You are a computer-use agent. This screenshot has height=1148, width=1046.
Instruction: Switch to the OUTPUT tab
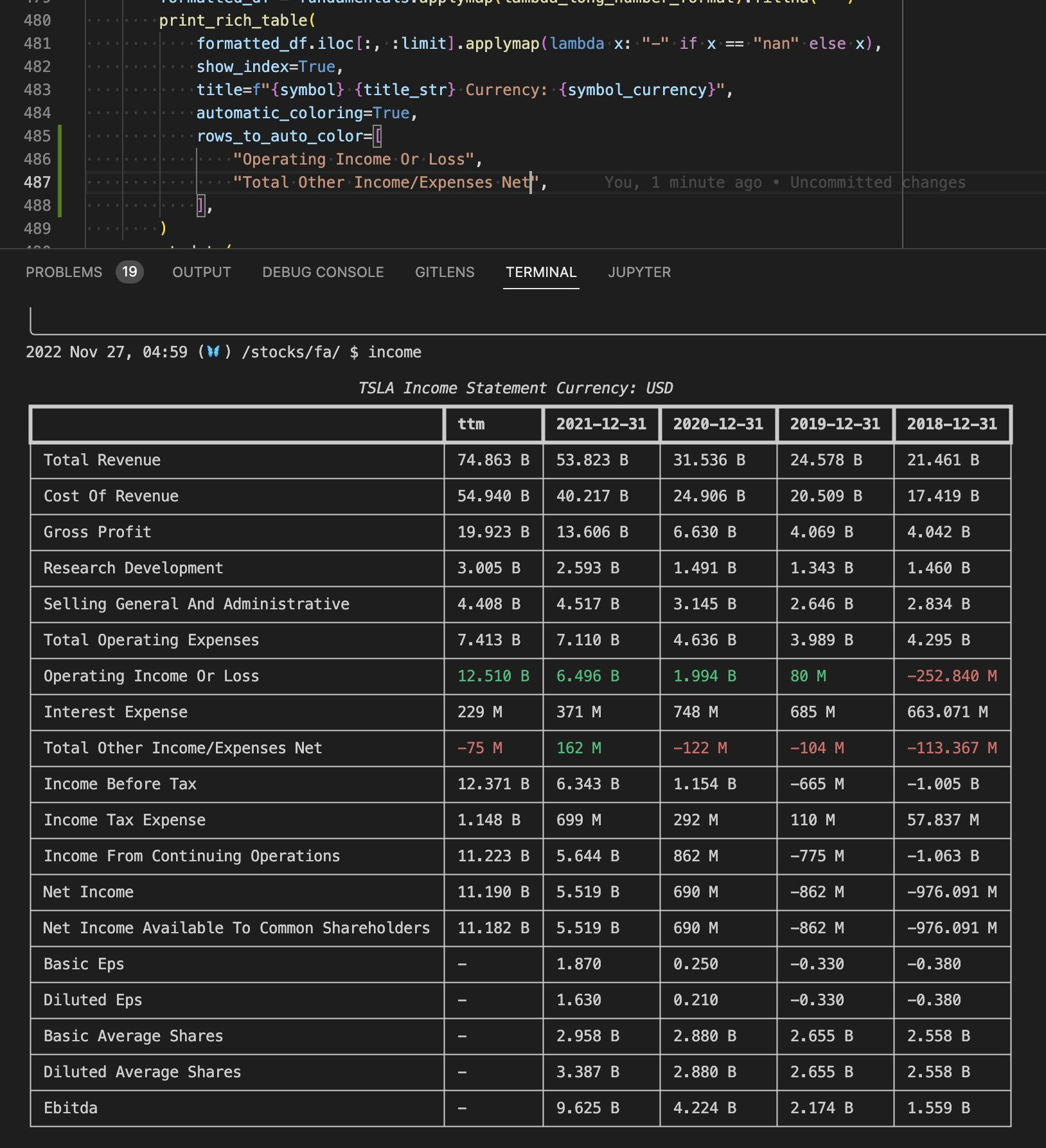click(202, 272)
